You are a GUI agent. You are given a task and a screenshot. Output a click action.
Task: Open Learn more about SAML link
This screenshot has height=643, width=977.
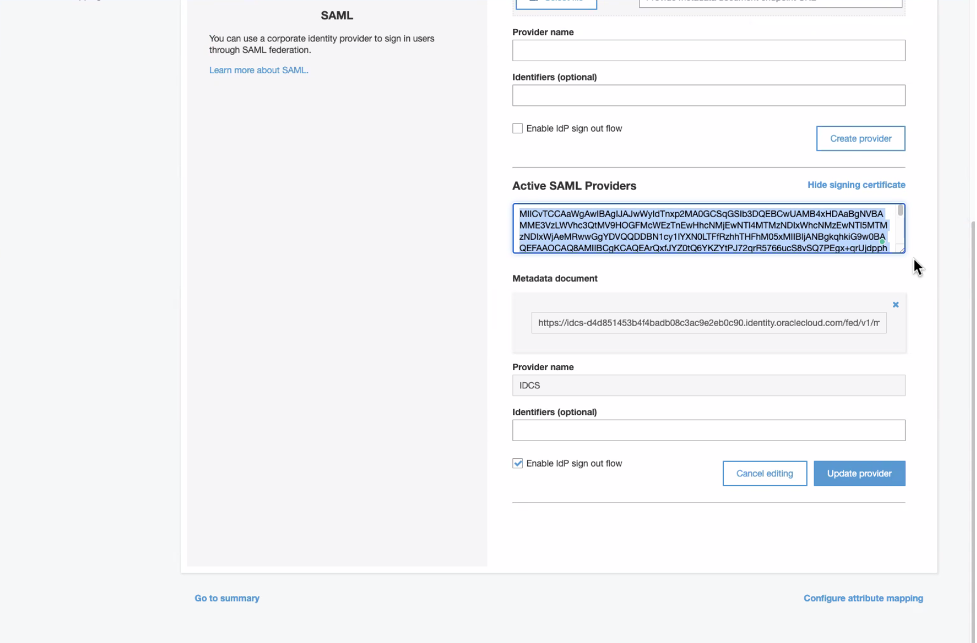pyautogui.click(x=259, y=70)
